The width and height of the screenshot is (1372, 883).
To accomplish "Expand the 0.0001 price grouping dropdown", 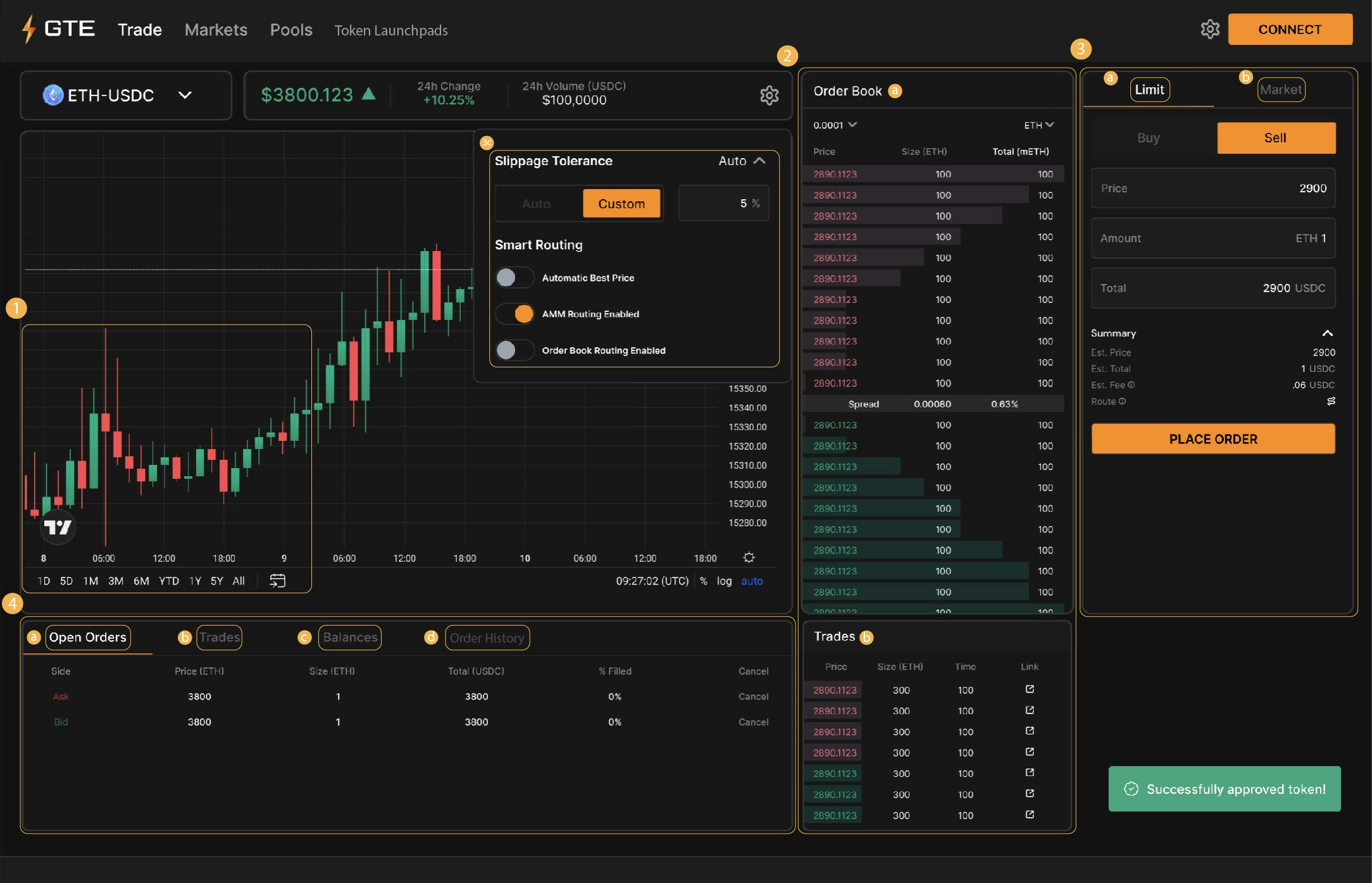I will point(835,125).
